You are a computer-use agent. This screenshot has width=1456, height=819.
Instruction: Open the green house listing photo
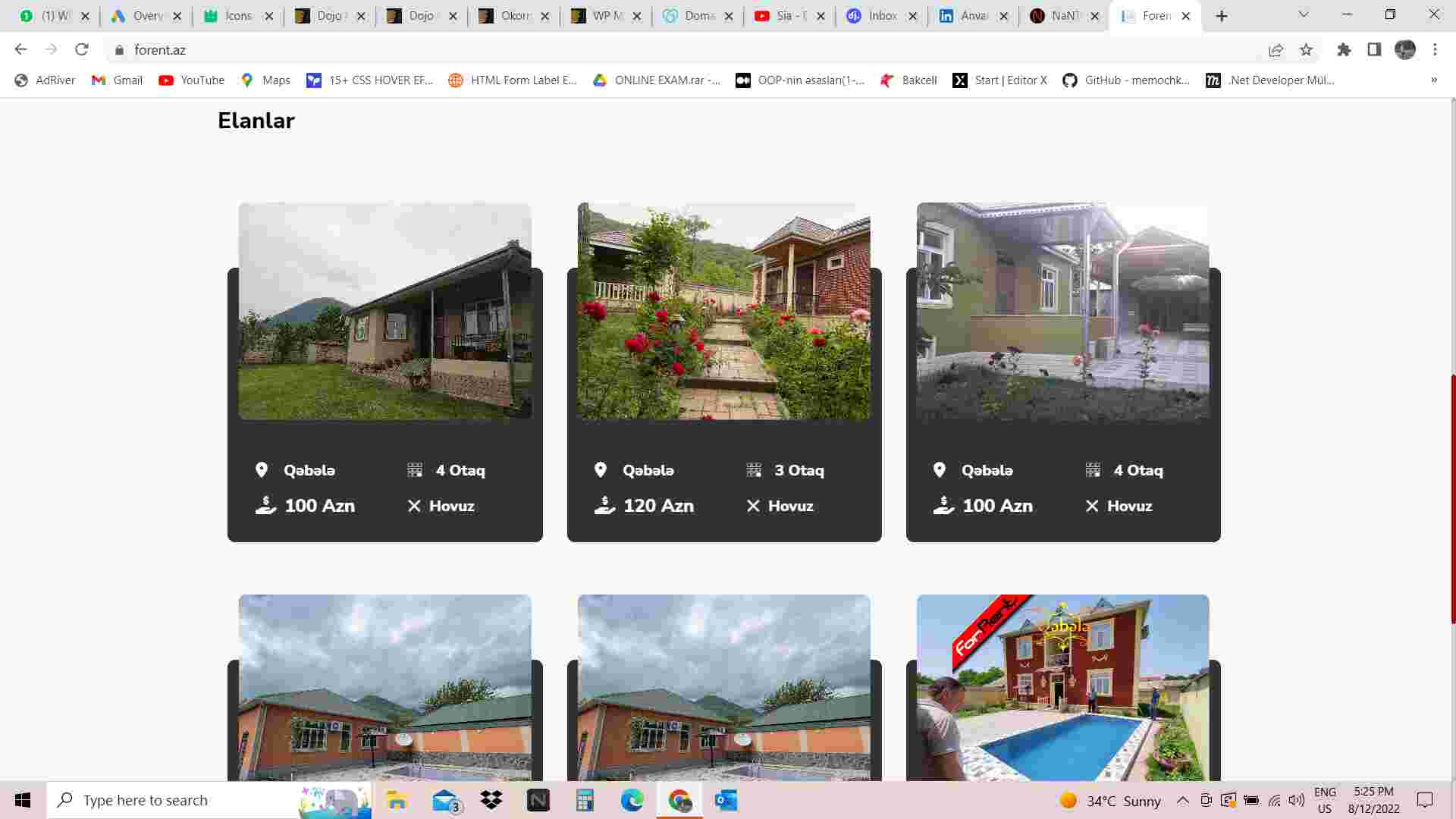click(x=1062, y=311)
